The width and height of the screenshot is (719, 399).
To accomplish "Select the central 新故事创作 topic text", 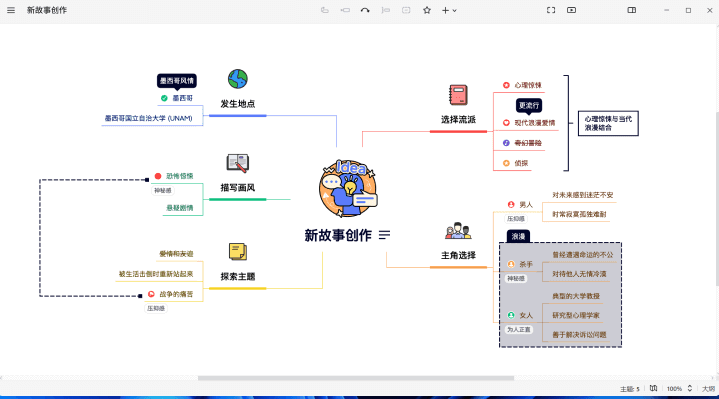I will tap(338, 235).
